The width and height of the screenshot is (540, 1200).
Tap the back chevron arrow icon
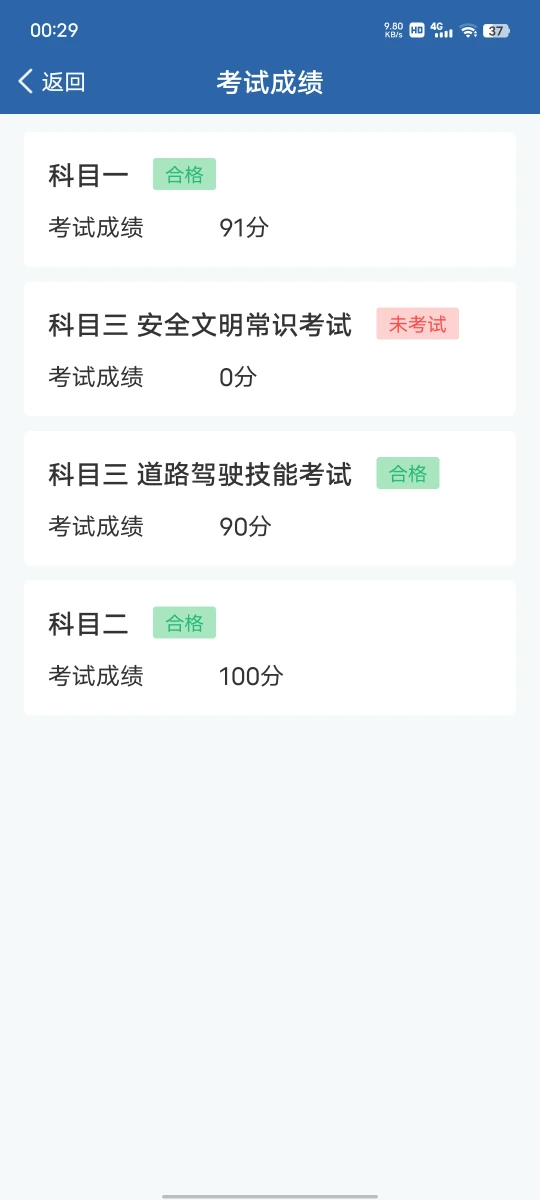26,82
